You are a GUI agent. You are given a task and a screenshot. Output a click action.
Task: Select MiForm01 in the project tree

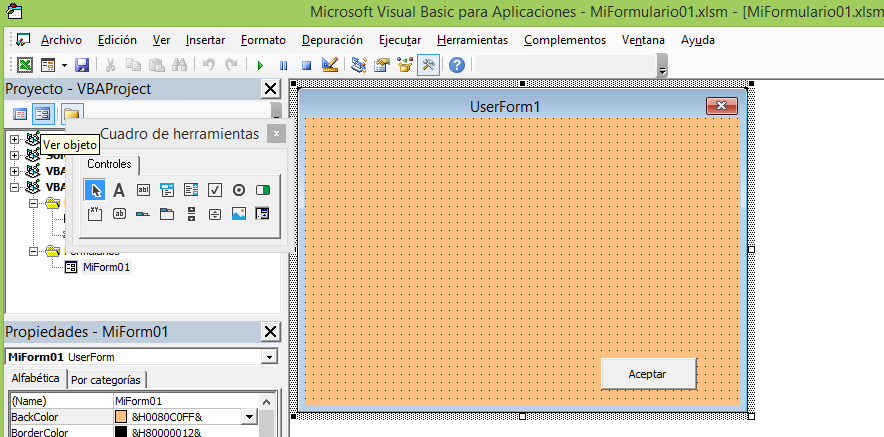click(x=107, y=267)
